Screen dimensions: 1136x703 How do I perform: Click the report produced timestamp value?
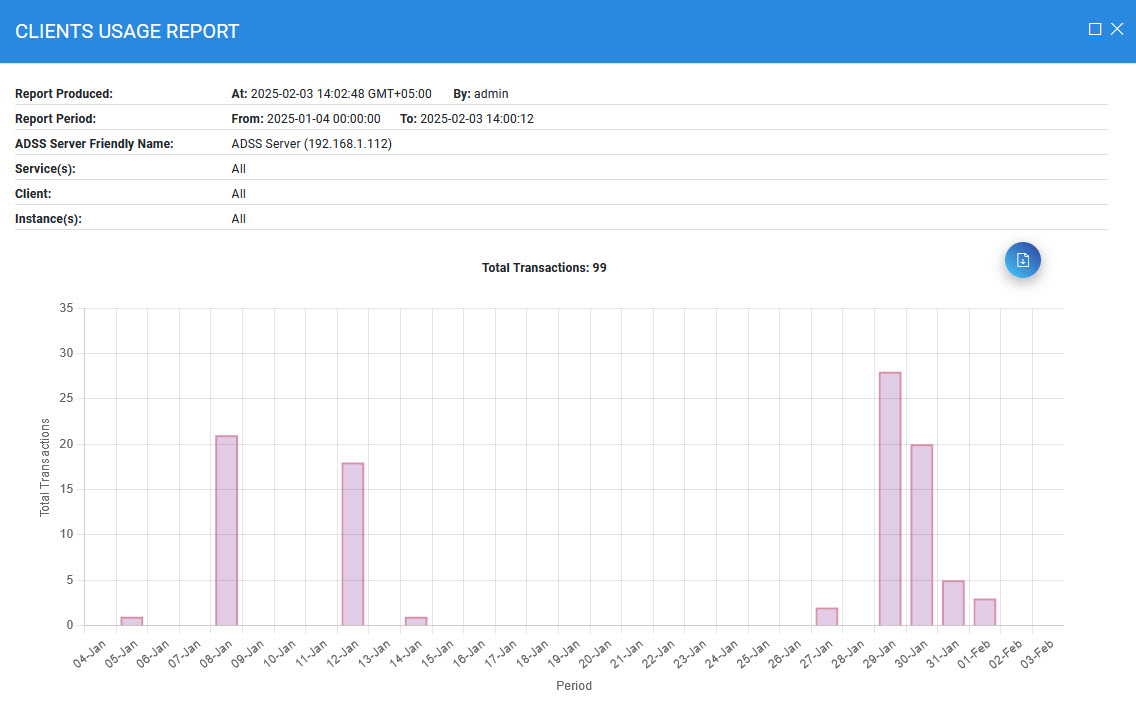coord(340,94)
